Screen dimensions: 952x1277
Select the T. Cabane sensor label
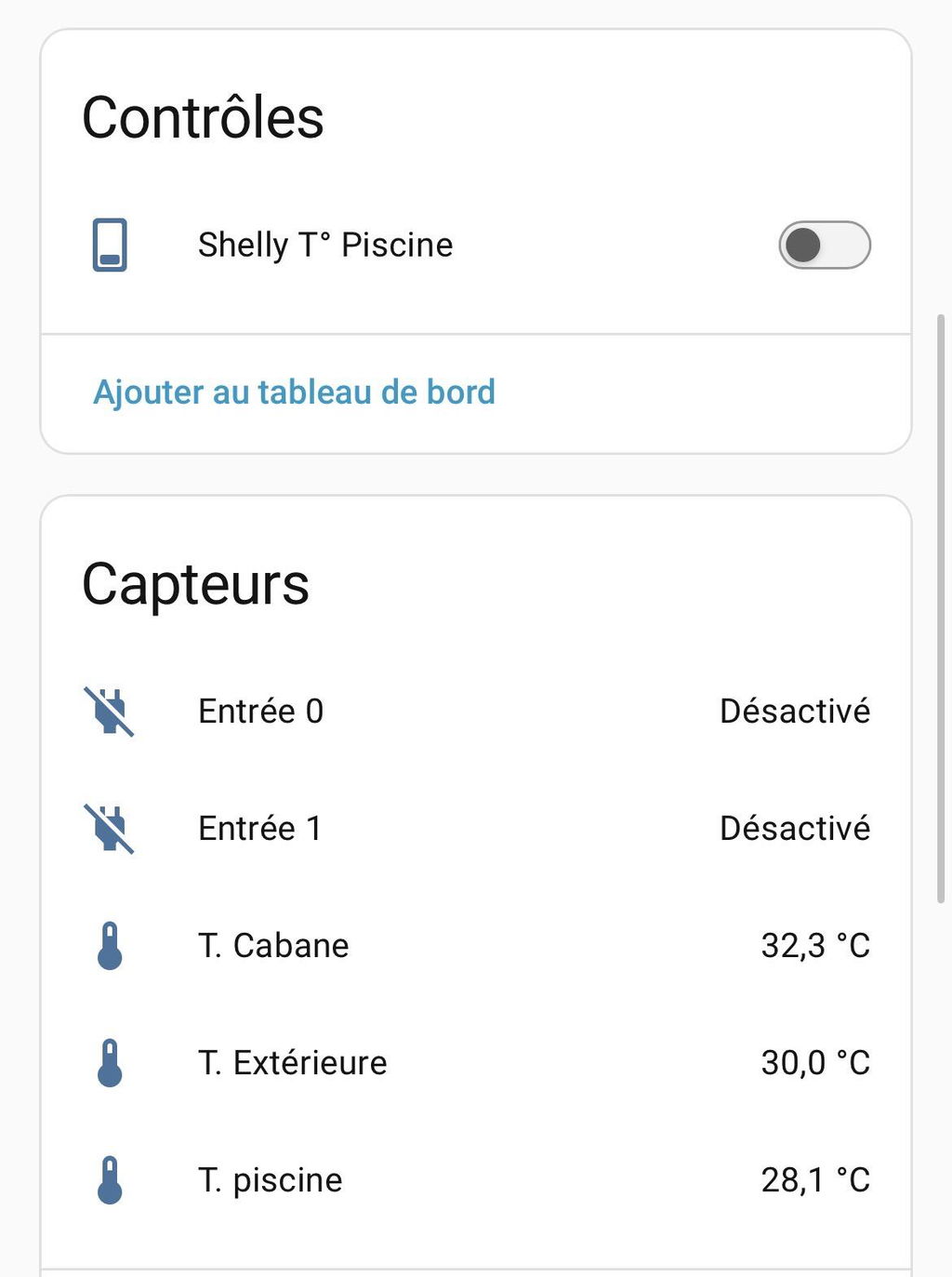click(x=273, y=946)
